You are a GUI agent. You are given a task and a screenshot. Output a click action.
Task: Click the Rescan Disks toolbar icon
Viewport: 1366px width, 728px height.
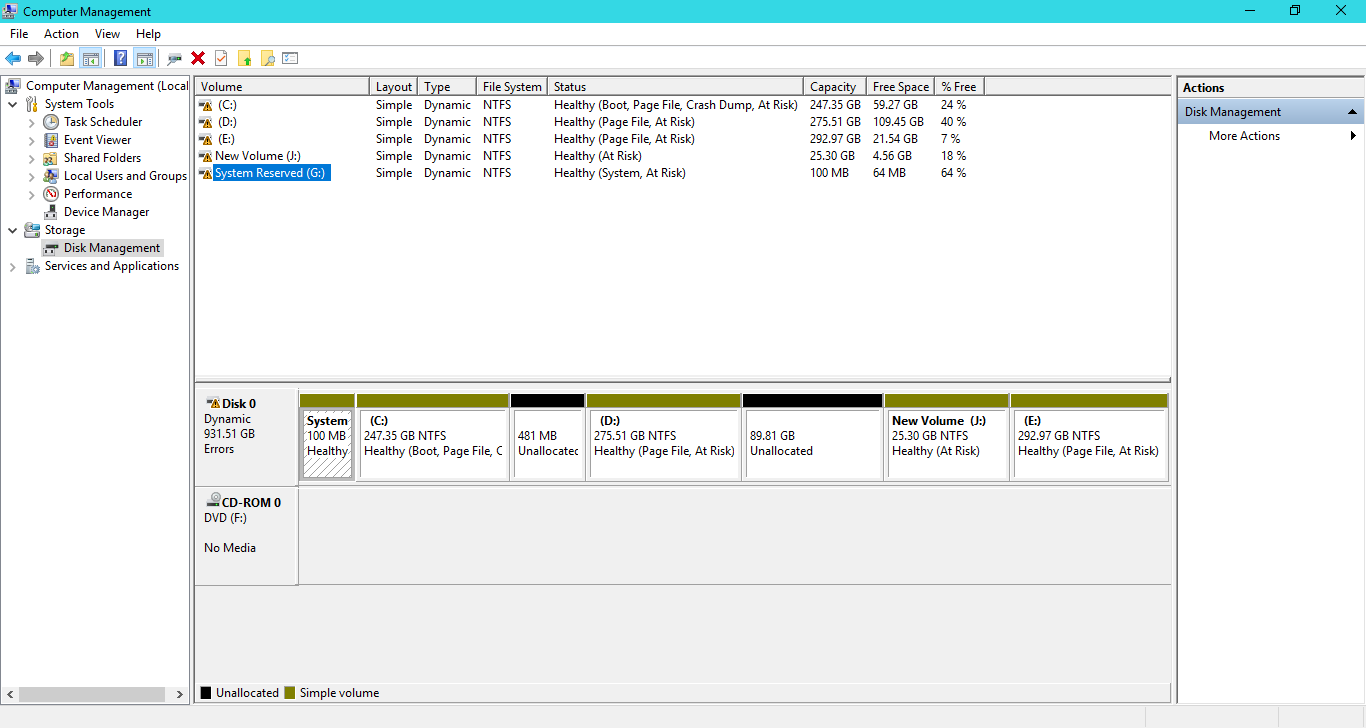tap(174, 57)
